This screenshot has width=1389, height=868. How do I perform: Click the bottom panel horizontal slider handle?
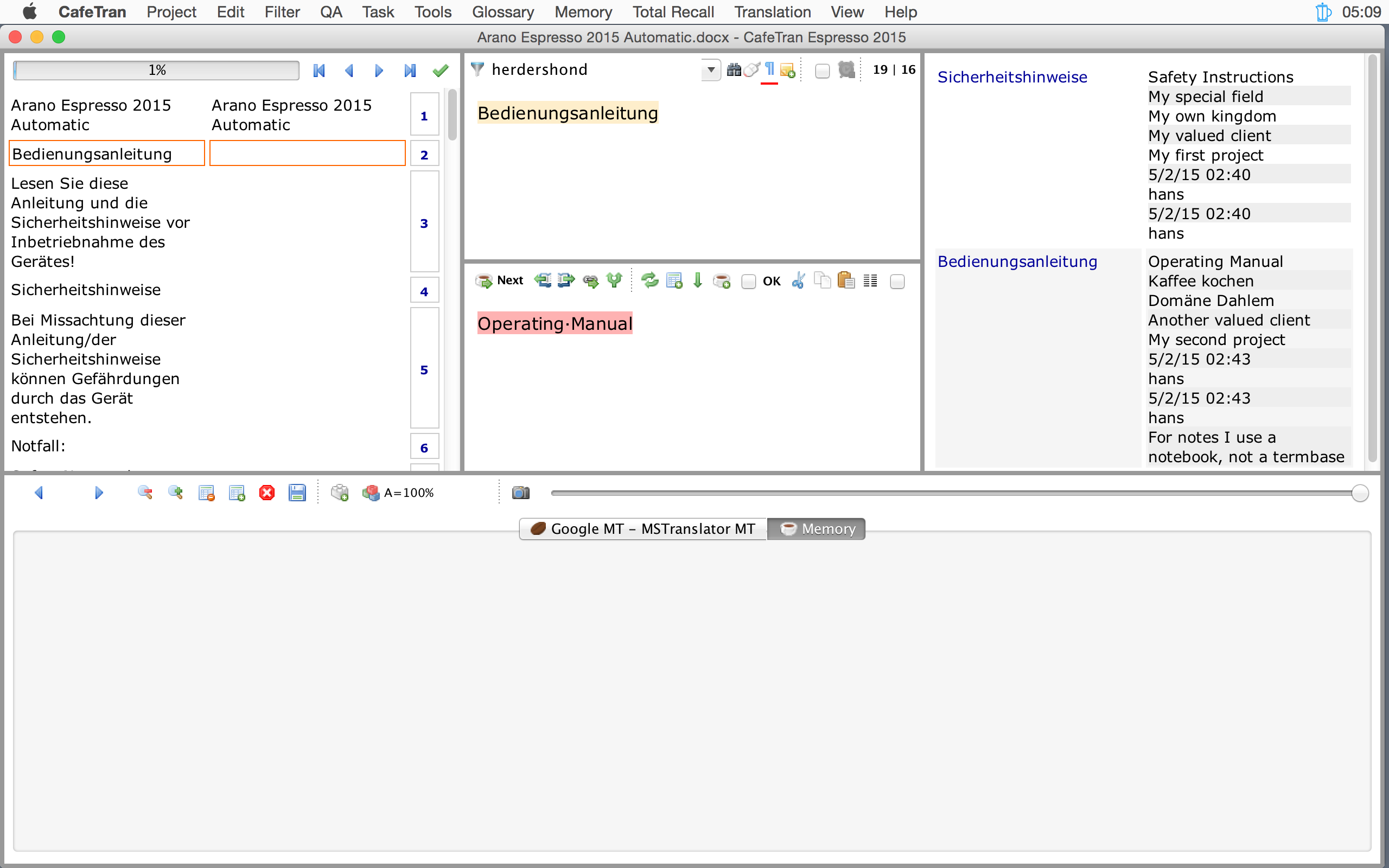(x=1359, y=493)
